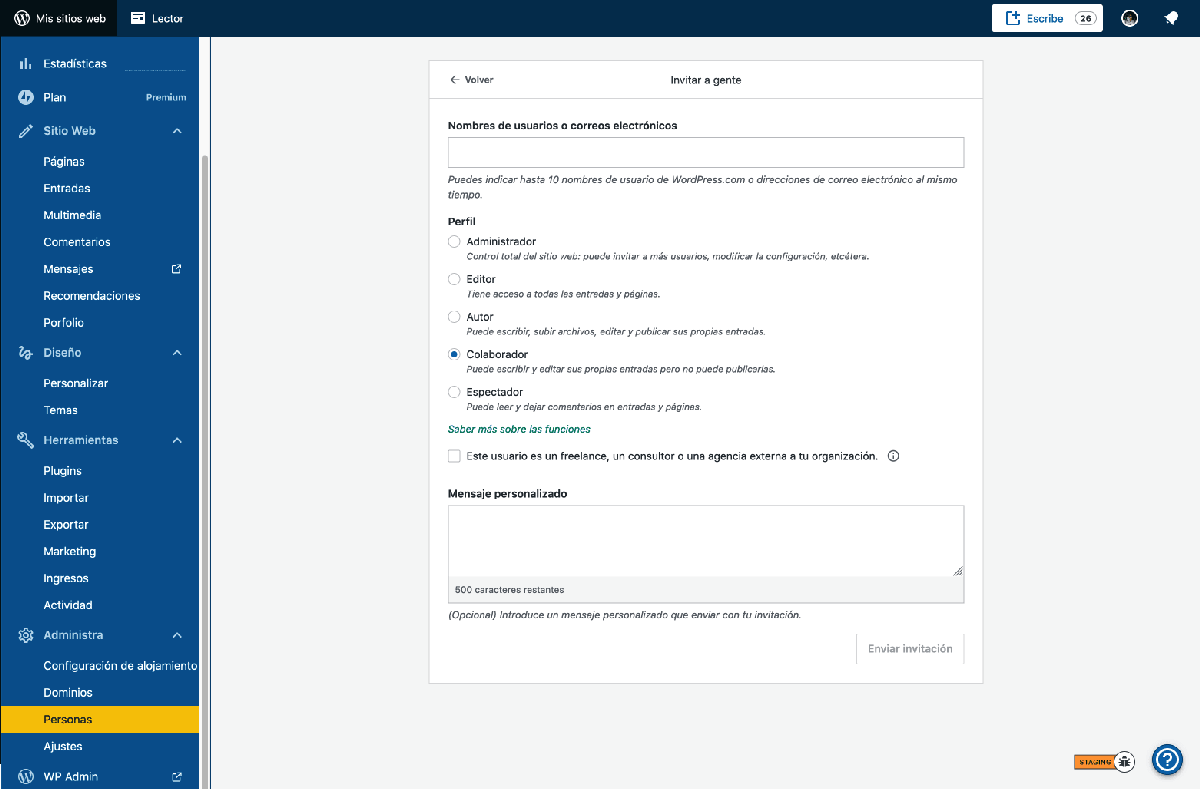Open Mis sitios web tab
Viewport: 1200px width, 789px height.
59,18
